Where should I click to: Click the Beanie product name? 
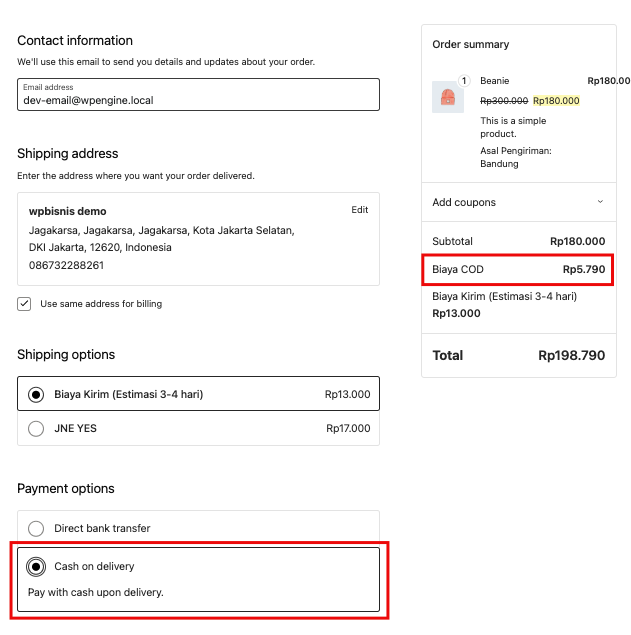pos(494,81)
